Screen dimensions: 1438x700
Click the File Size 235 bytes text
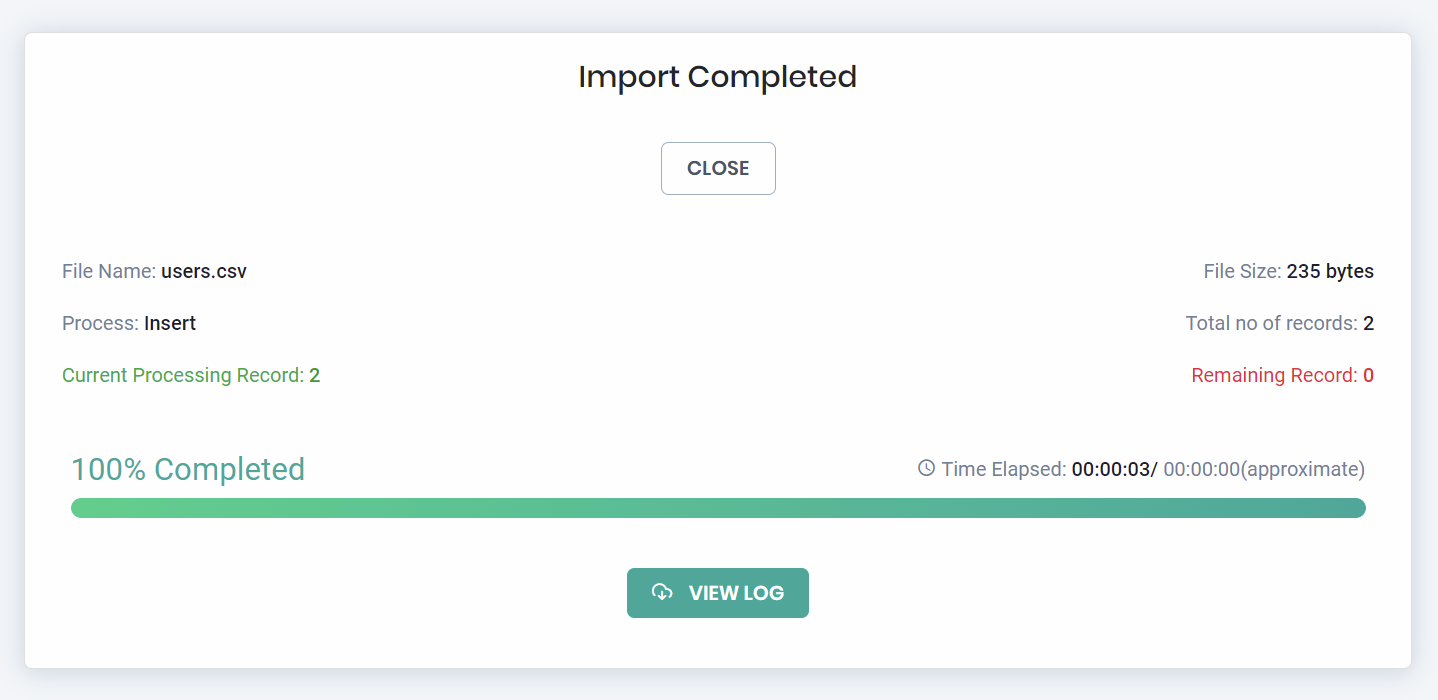pos(1289,271)
